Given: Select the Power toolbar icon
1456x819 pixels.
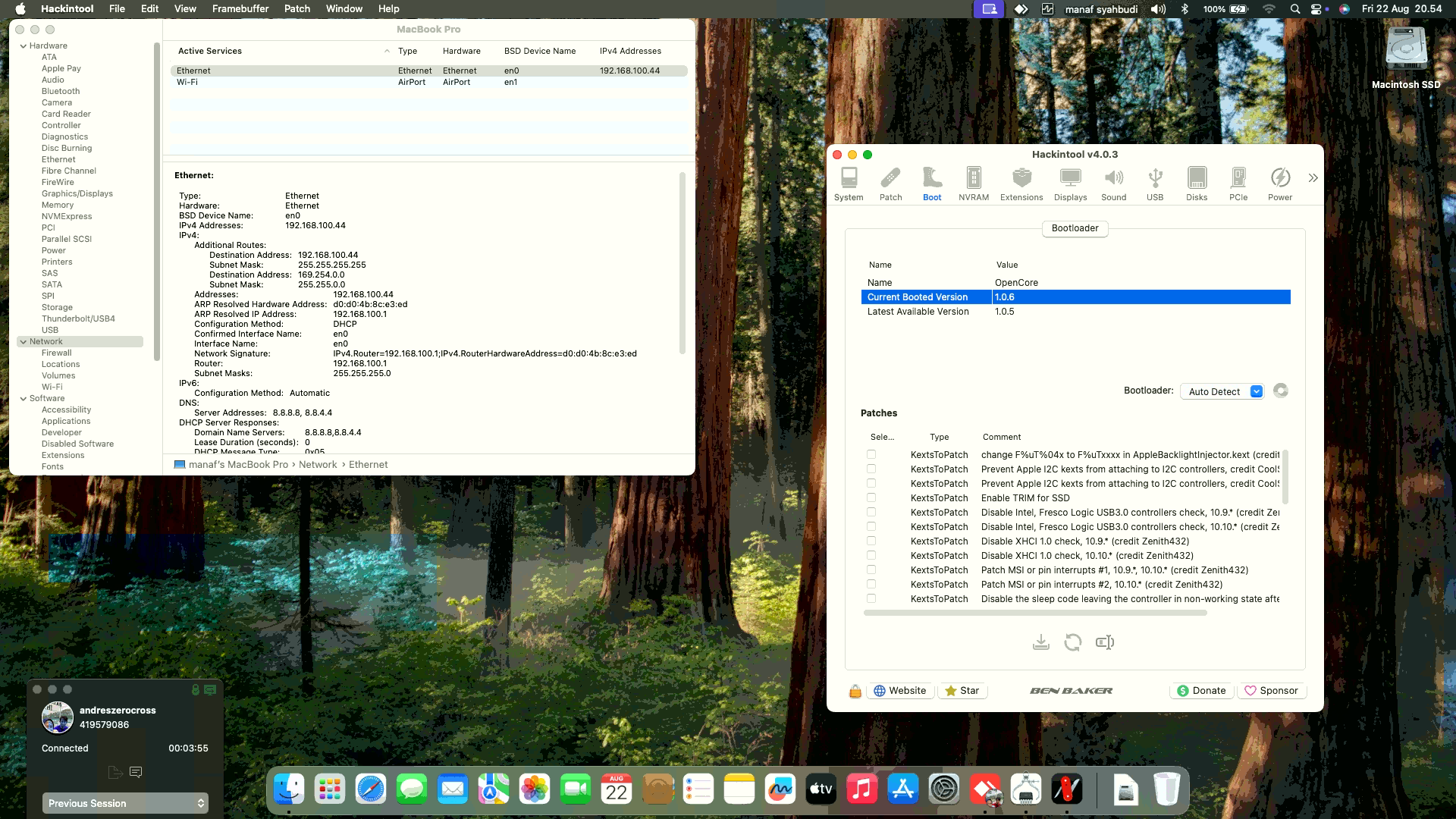Looking at the screenshot, I should [x=1280, y=182].
